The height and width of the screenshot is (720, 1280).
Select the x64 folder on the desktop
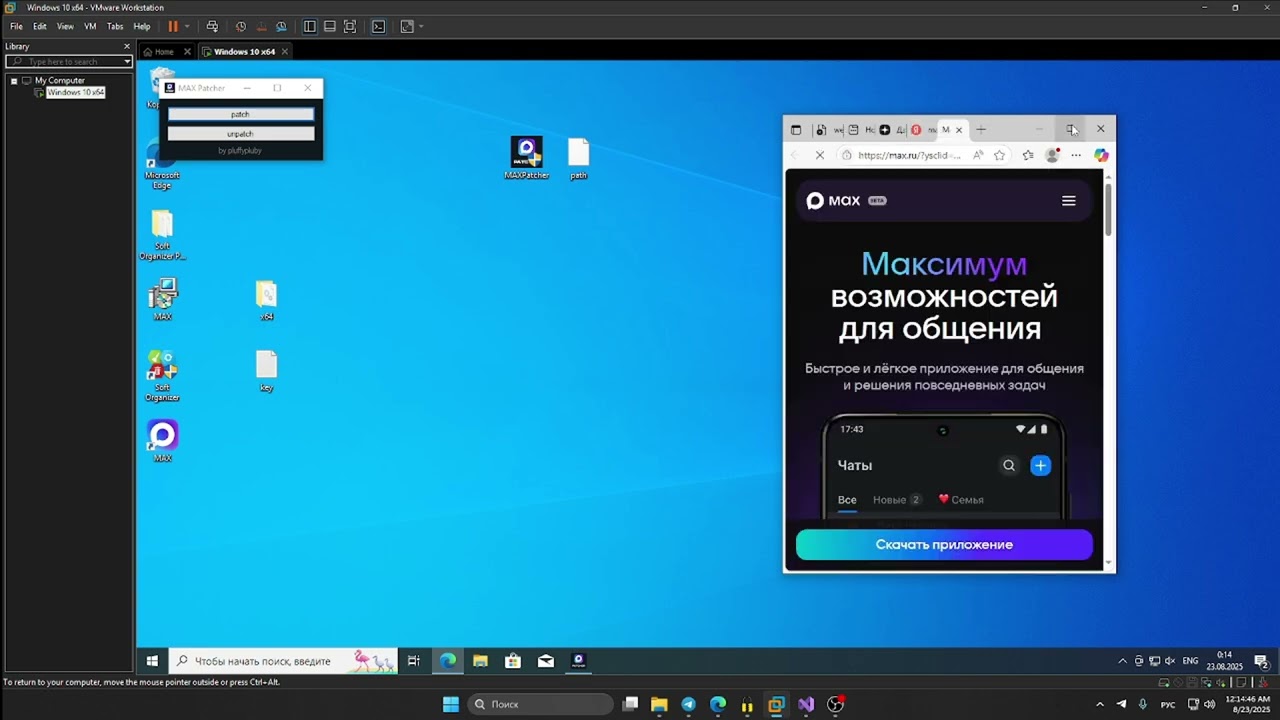tap(266, 301)
